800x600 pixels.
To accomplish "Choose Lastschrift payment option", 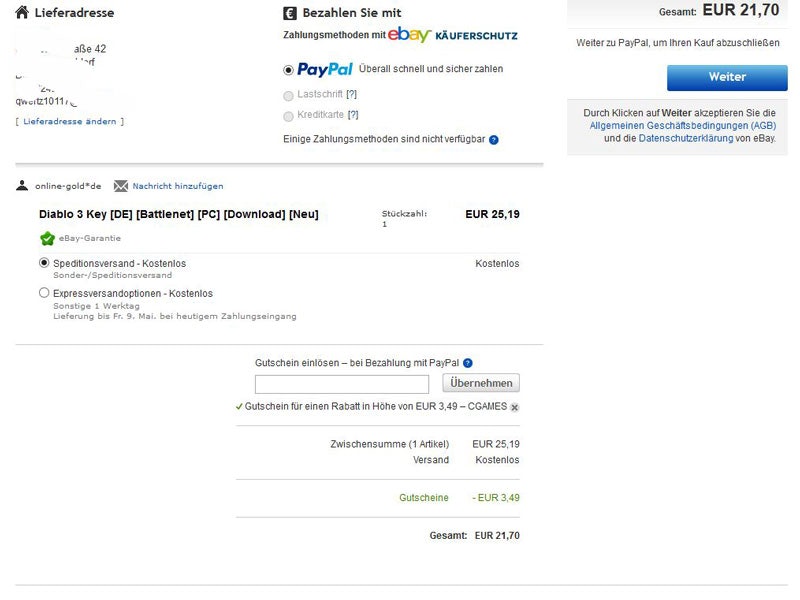I will click(x=287, y=94).
